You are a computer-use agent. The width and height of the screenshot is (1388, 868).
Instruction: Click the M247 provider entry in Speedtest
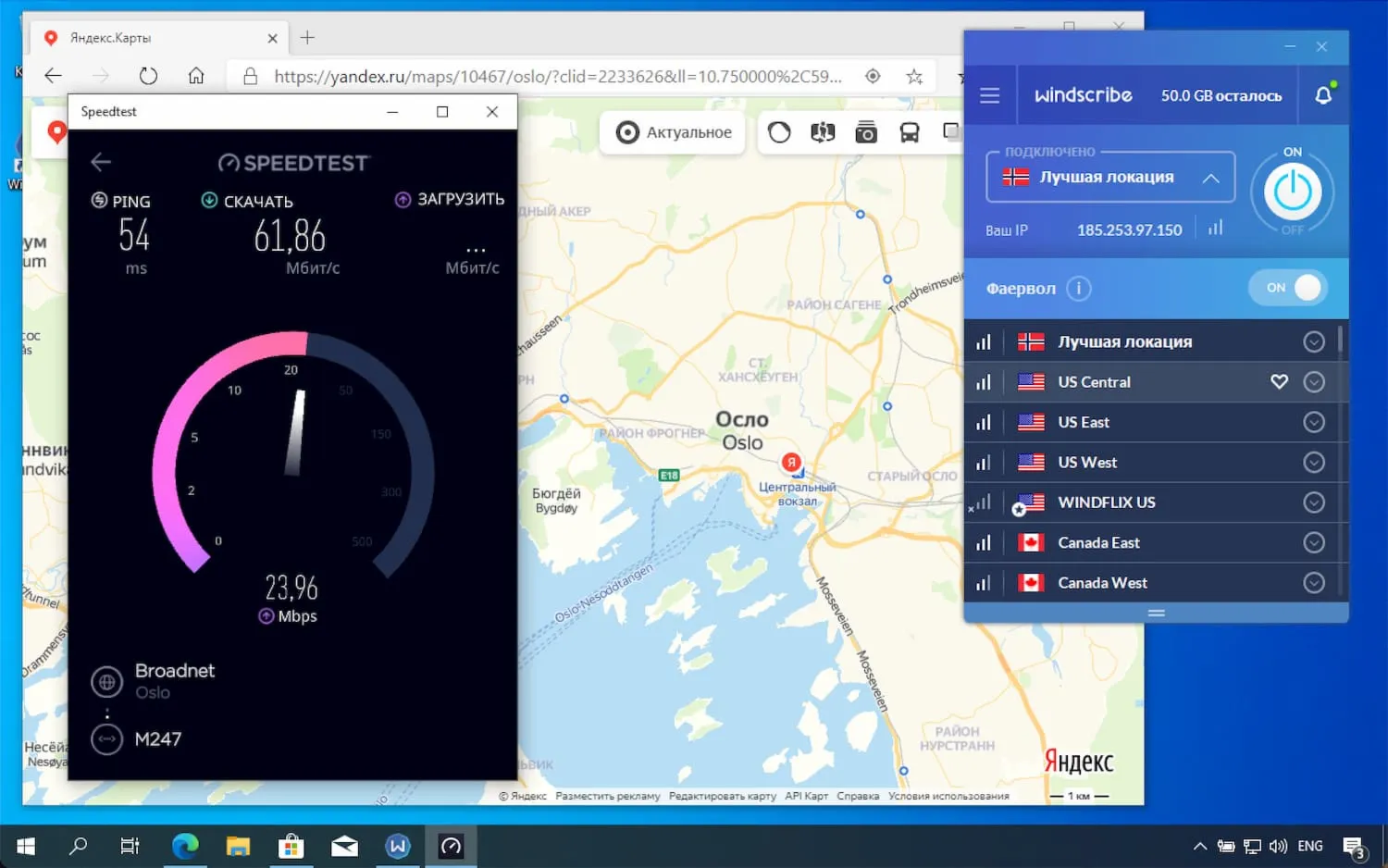coord(137,739)
